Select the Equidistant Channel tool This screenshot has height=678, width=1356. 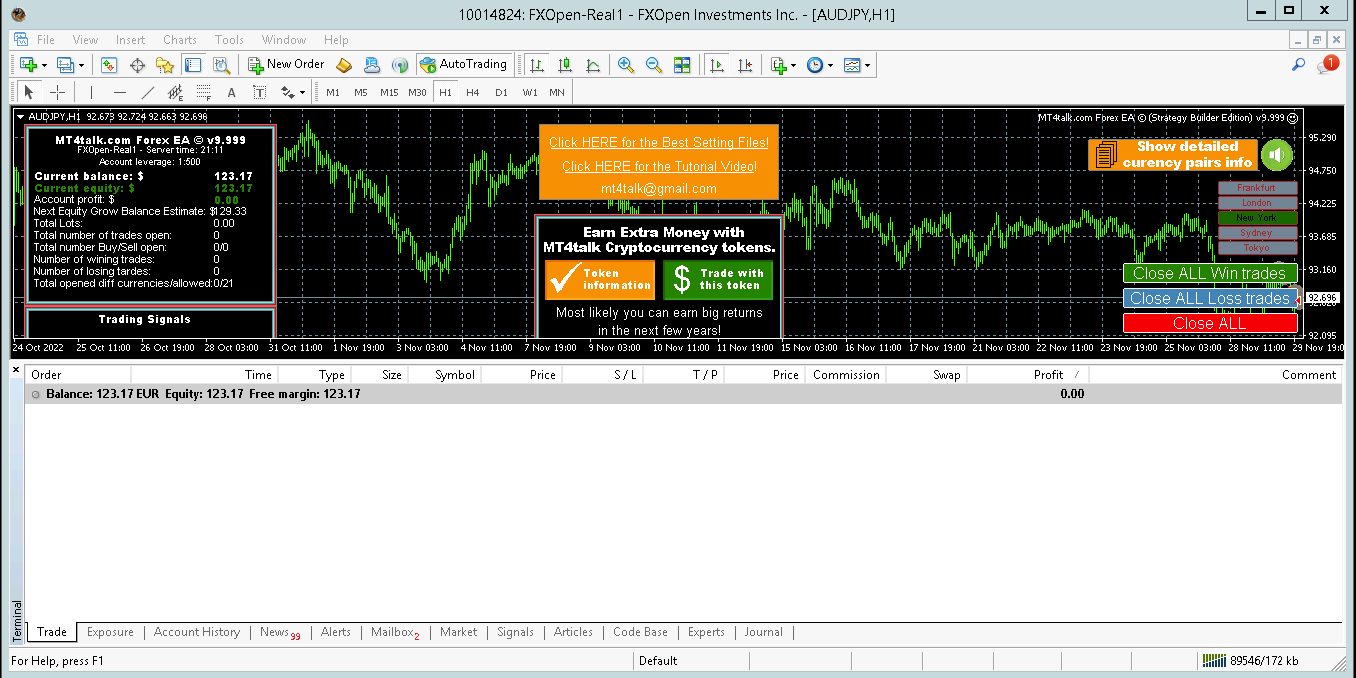click(x=175, y=93)
